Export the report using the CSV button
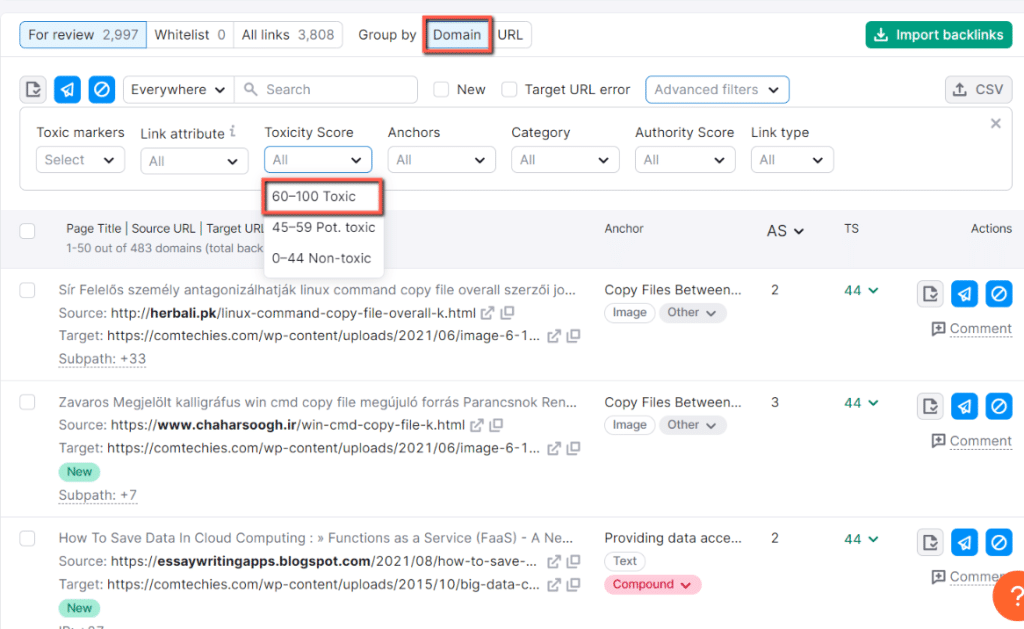Image resolution: width=1024 pixels, height=629 pixels. [x=977, y=89]
